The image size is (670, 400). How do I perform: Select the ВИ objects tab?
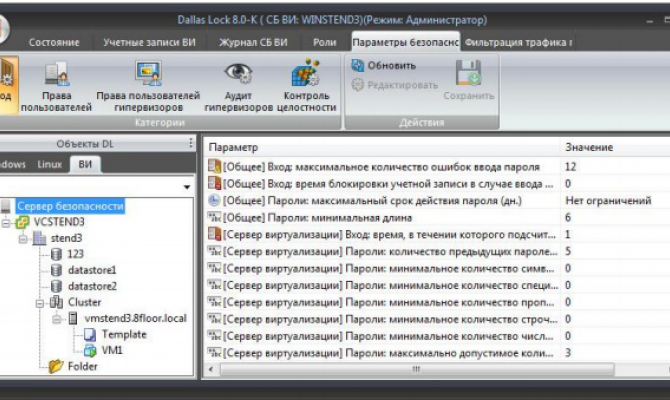(x=85, y=164)
